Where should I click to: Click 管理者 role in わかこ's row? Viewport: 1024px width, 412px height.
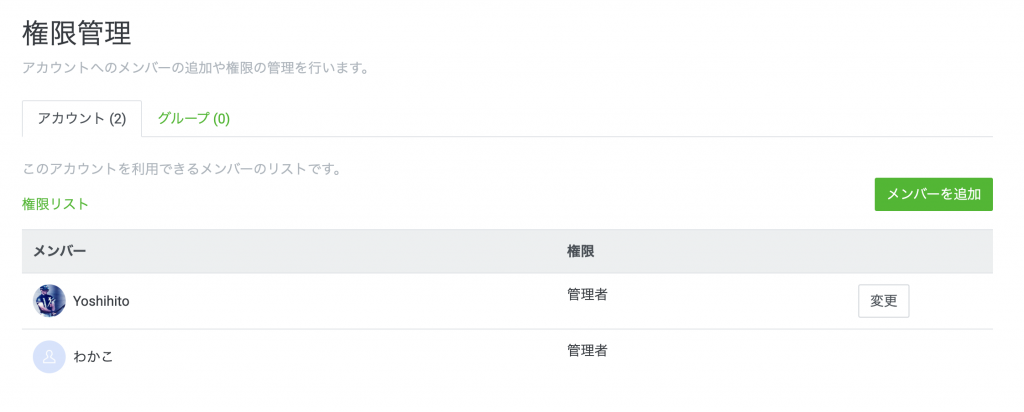click(587, 351)
